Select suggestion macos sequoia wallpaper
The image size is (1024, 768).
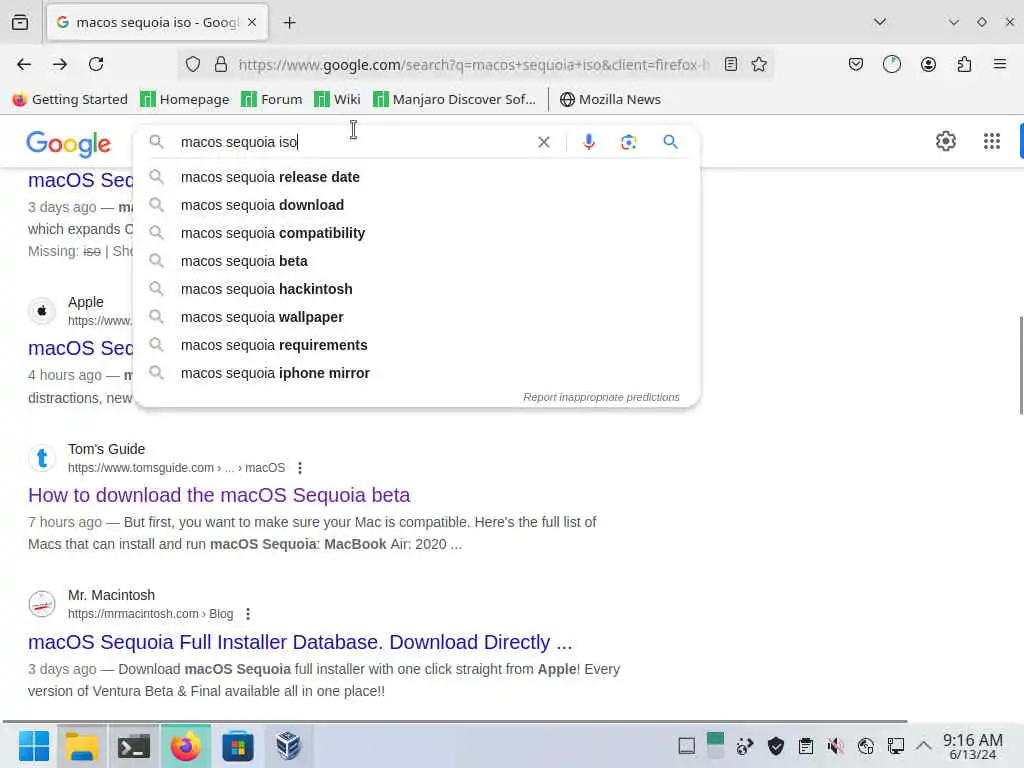point(417,317)
